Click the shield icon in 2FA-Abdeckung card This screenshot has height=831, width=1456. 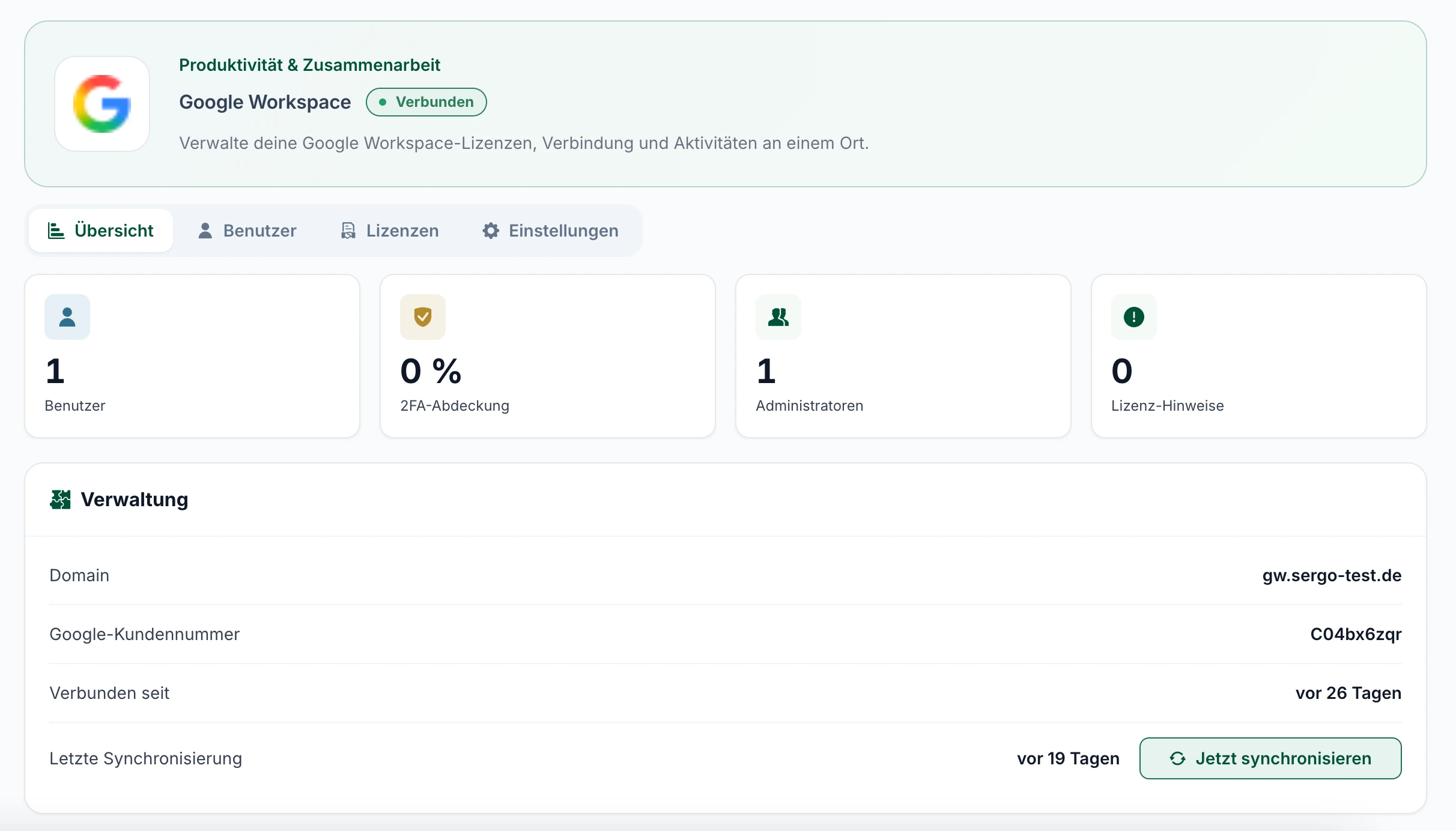(423, 317)
